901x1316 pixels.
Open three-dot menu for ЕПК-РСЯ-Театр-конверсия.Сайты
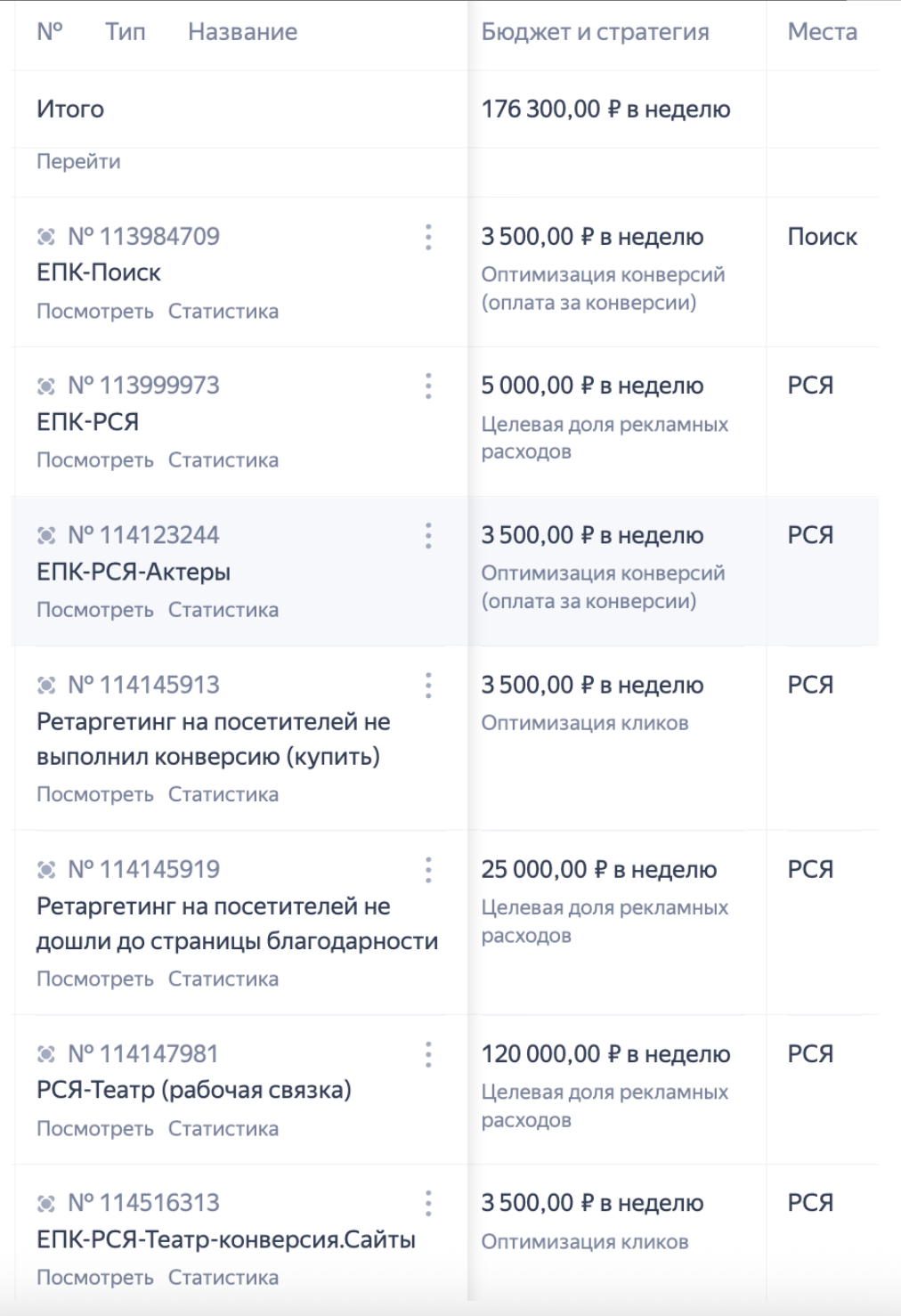pos(428,1203)
